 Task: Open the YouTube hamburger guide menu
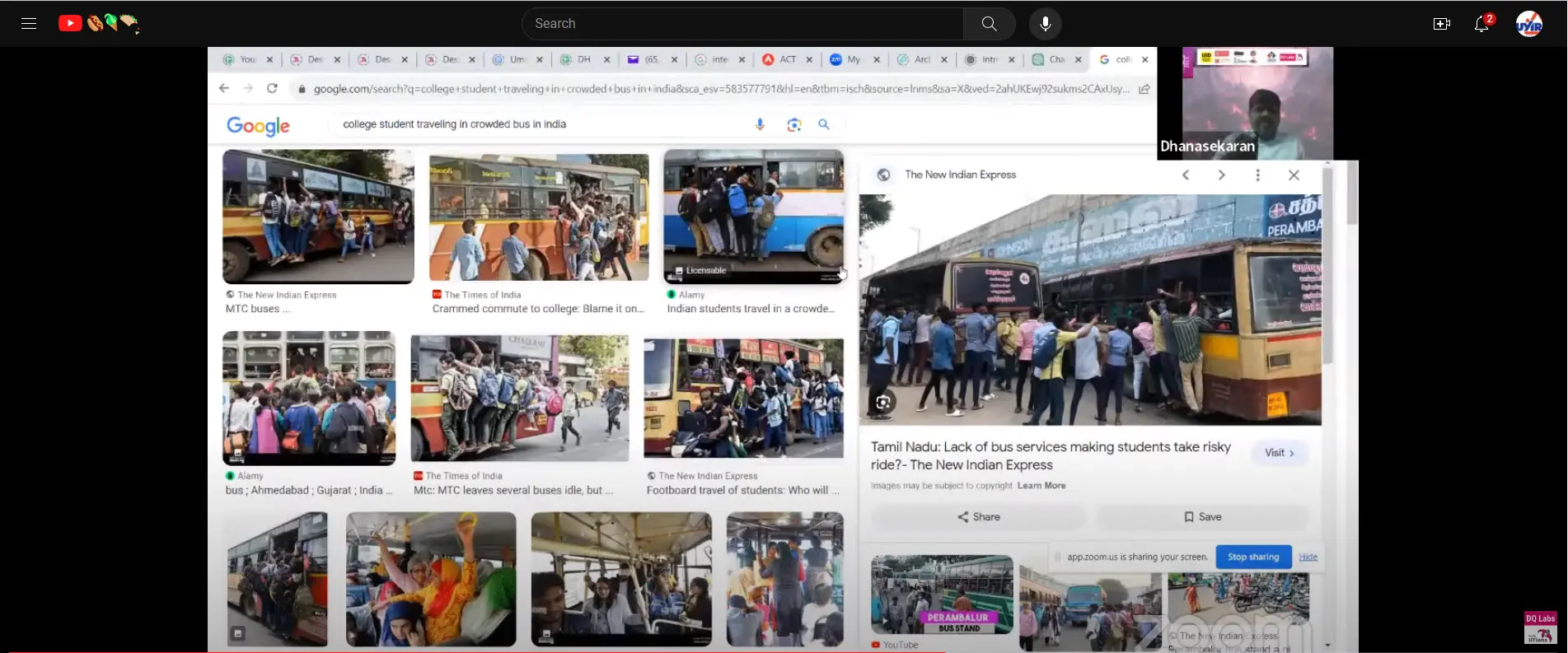coord(29,23)
